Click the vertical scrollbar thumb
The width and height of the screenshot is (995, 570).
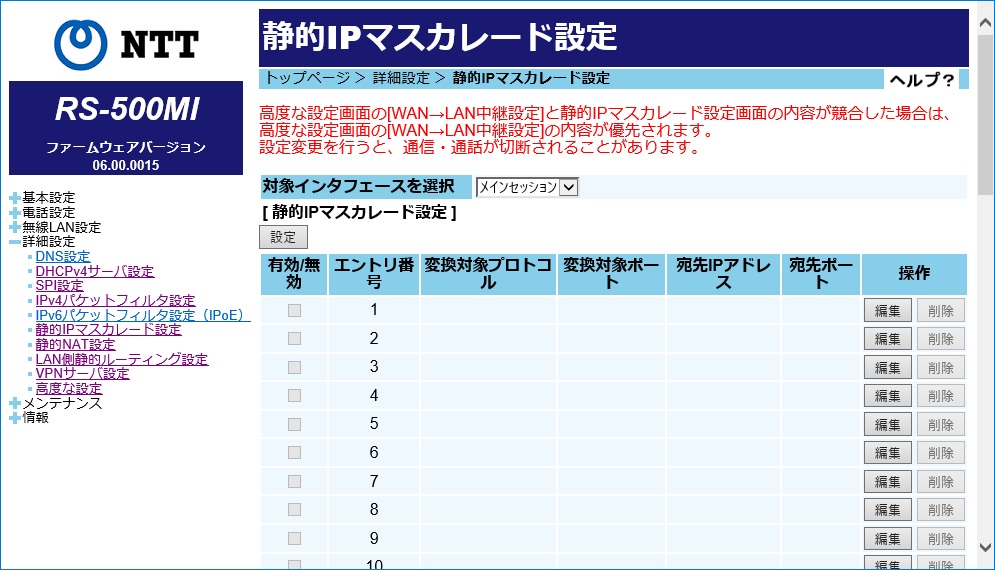(x=985, y=114)
